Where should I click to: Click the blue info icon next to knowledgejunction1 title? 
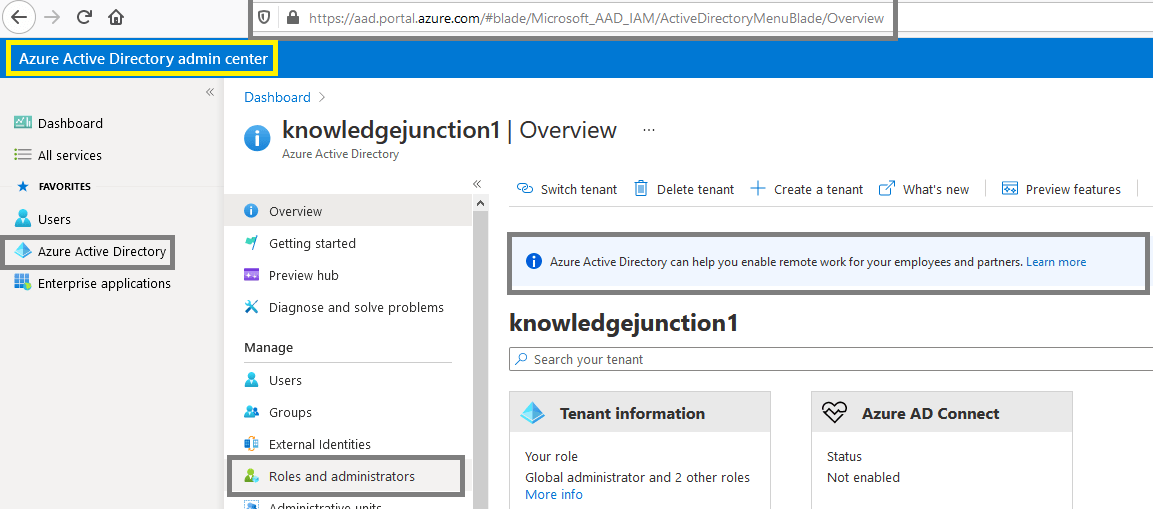[257, 138]
